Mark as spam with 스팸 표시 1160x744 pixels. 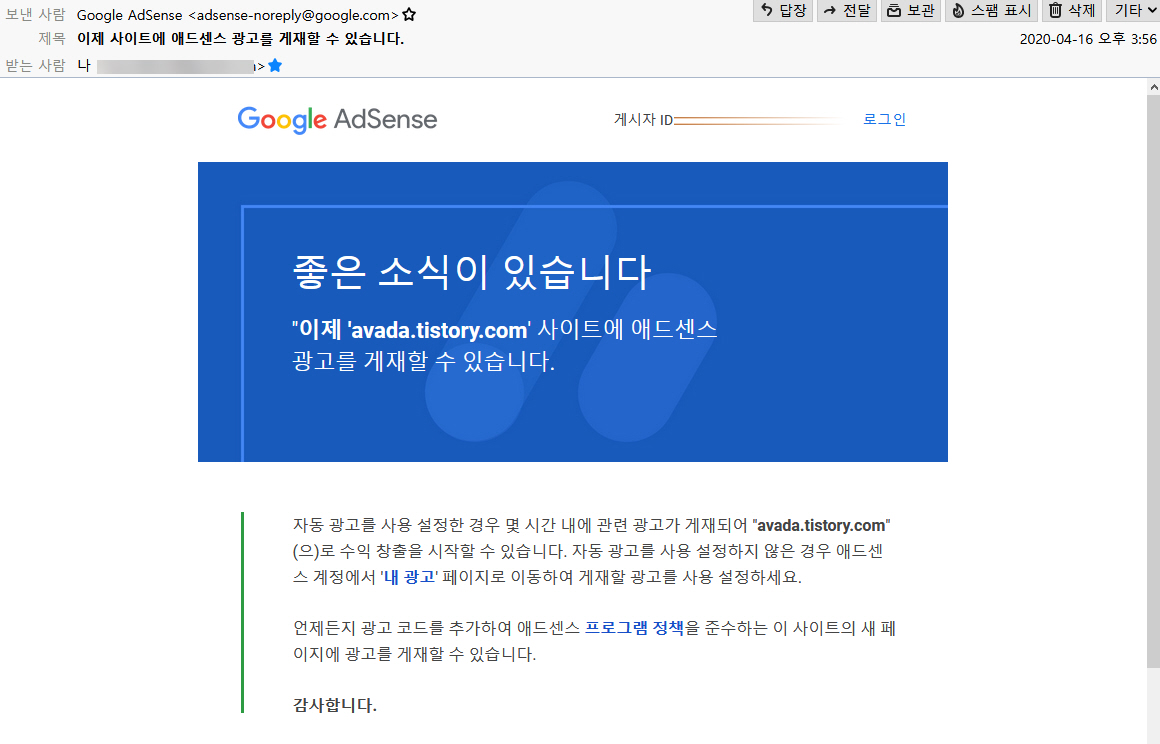[x=991, y=10]
